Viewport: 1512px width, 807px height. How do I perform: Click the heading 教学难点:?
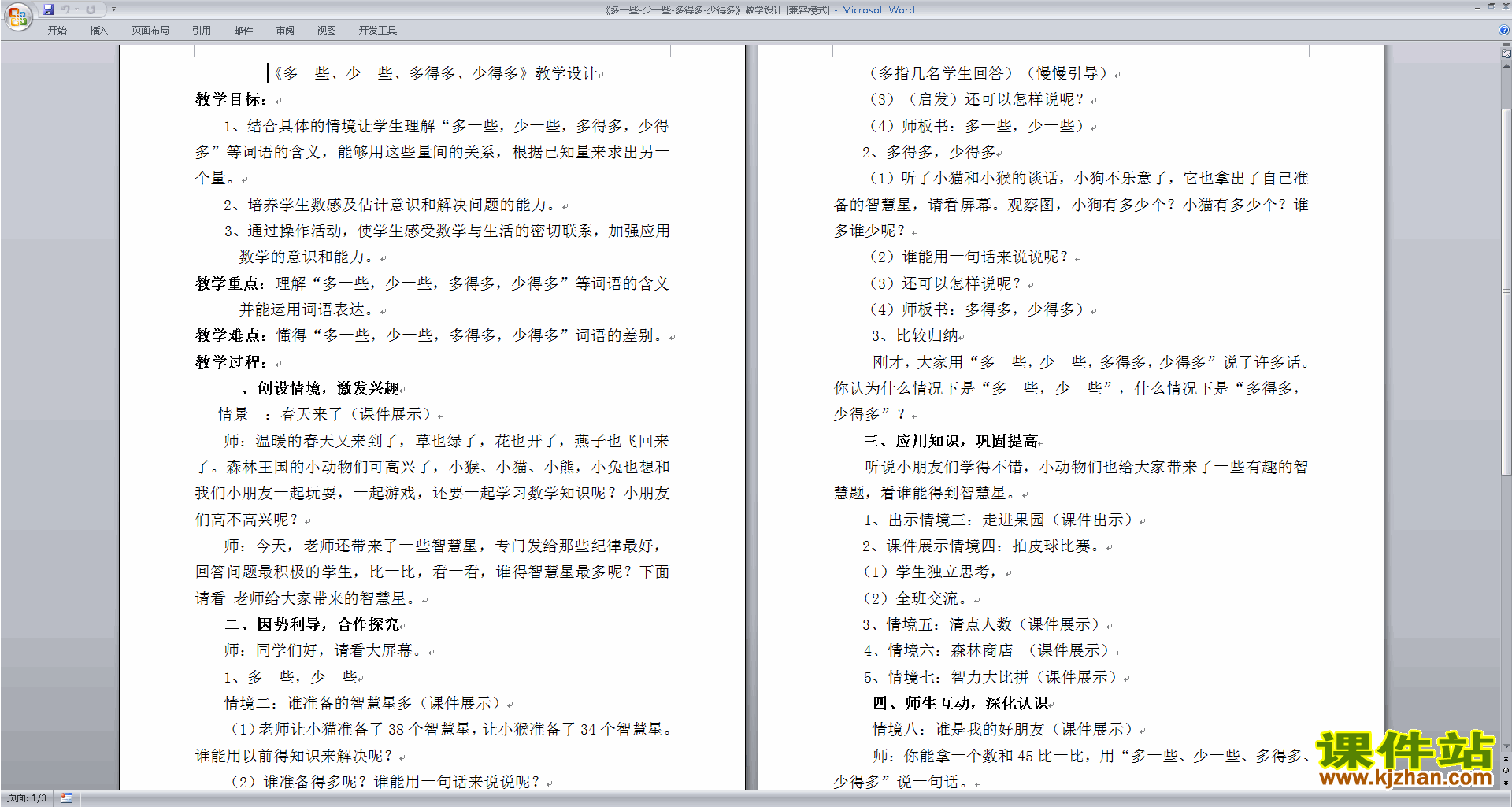231,335
